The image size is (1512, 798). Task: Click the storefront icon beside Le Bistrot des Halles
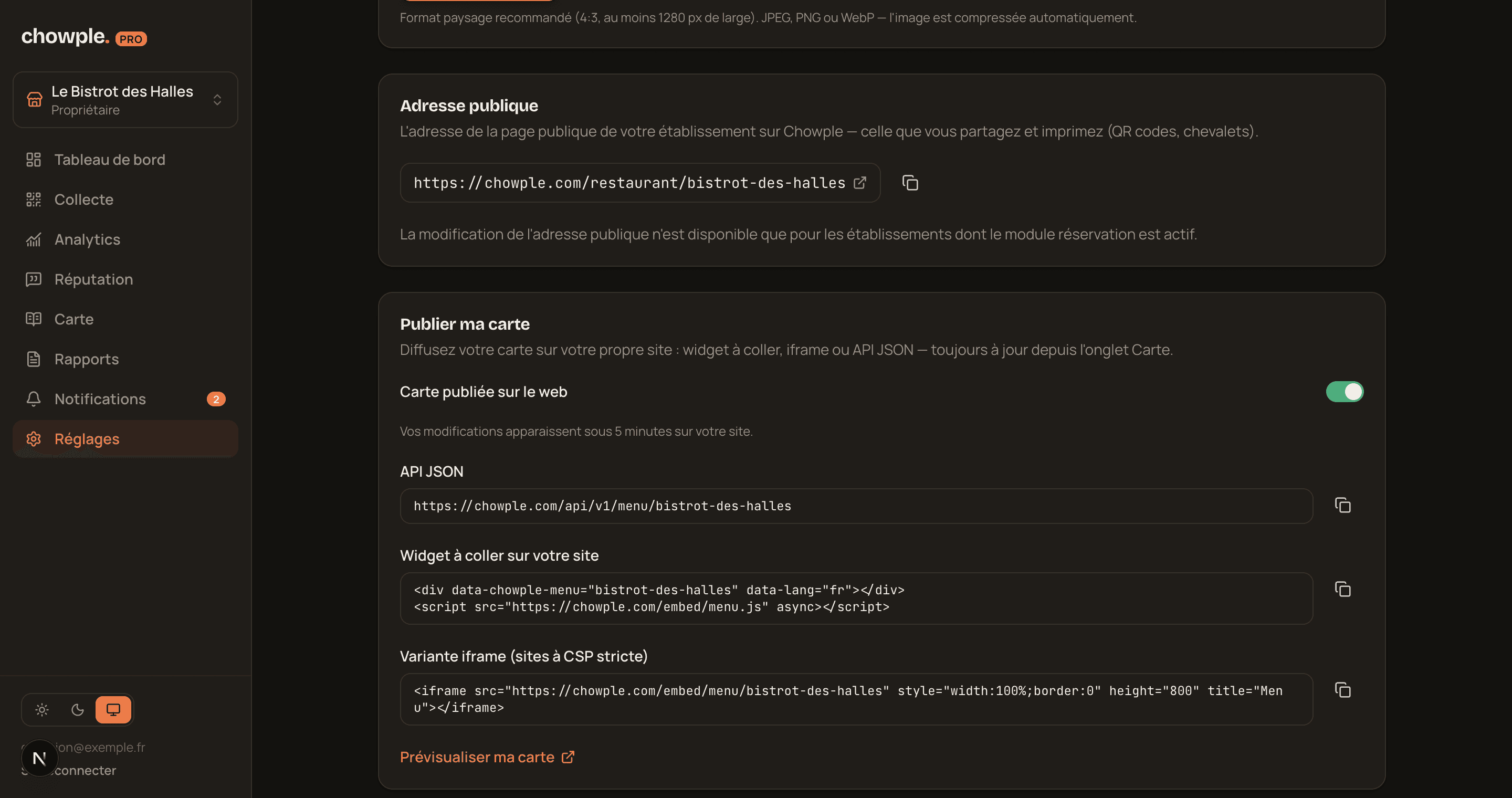(35, 100)
